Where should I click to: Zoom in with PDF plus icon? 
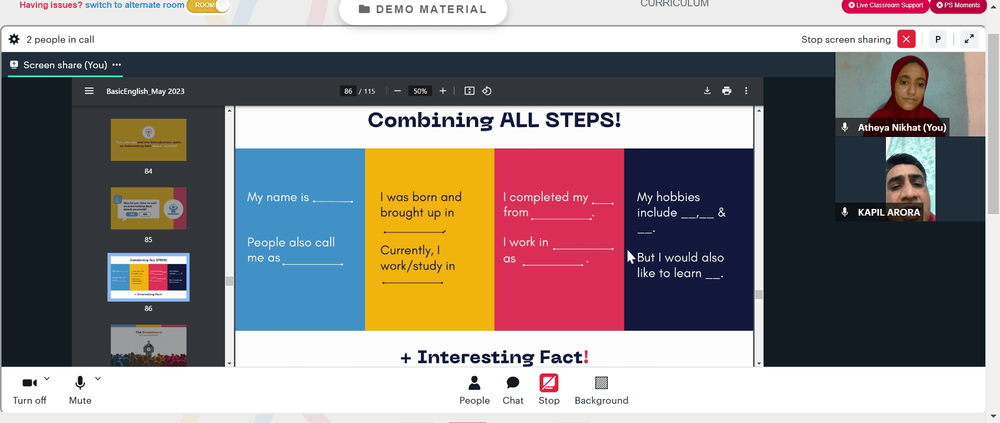(x=443, y=91)
